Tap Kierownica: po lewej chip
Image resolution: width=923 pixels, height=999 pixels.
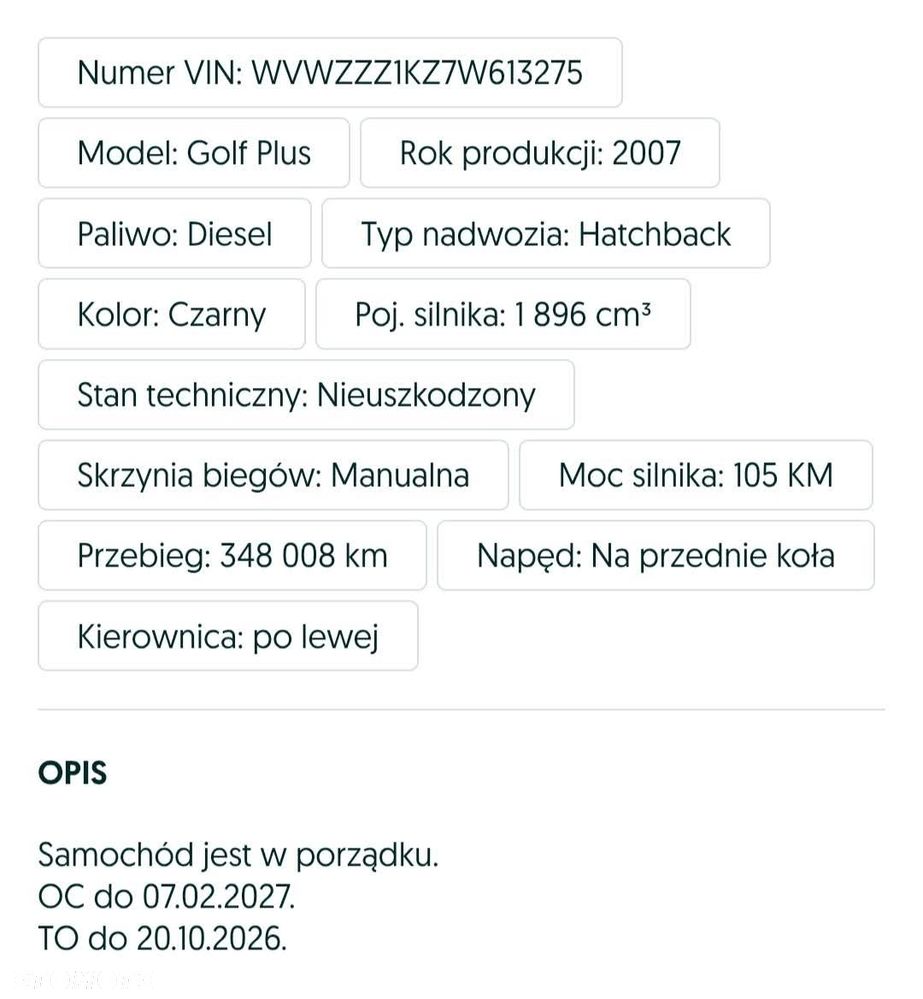[x=228, y=636]
